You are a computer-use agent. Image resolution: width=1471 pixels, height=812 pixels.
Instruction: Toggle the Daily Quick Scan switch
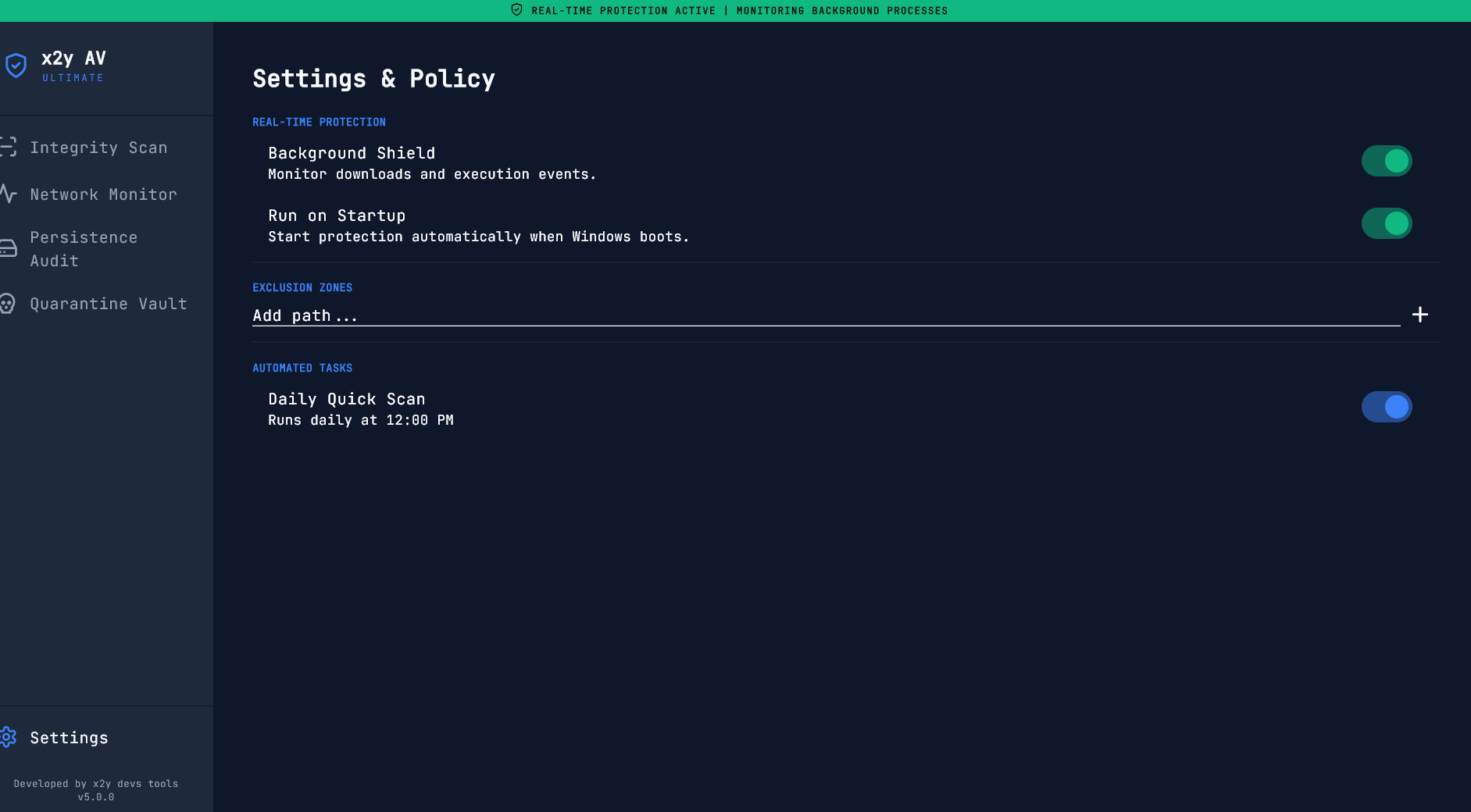(x=1387, y=406)
